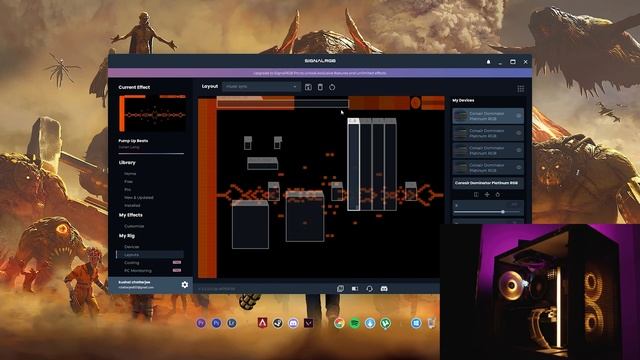This screenshot has height=360, width=640.
Task: Open Steam from the dock
Action: click(x=278, y=323)
